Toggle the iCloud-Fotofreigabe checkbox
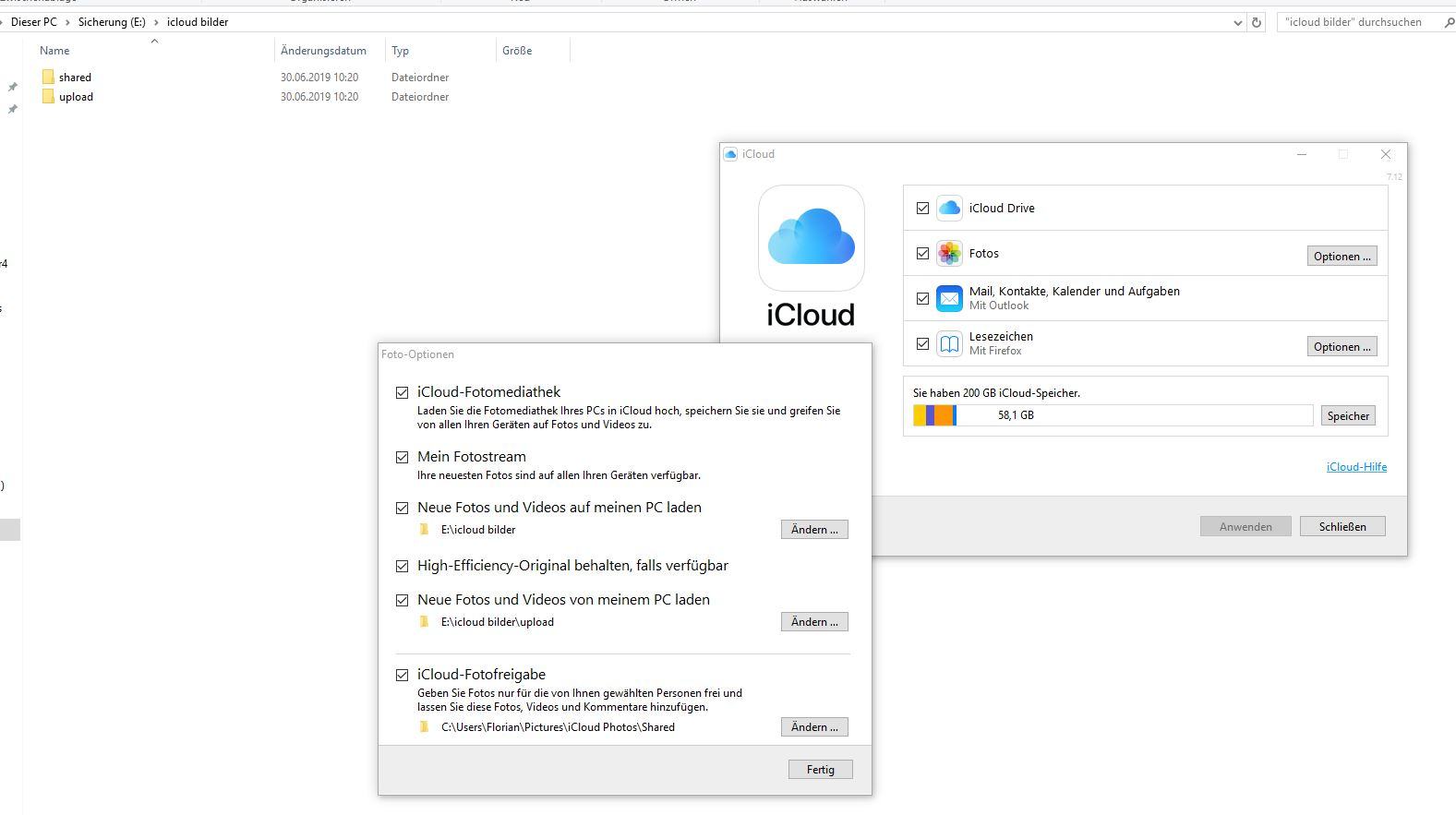The height and width of the screenshot is (815, 1456). click(402, 675)
